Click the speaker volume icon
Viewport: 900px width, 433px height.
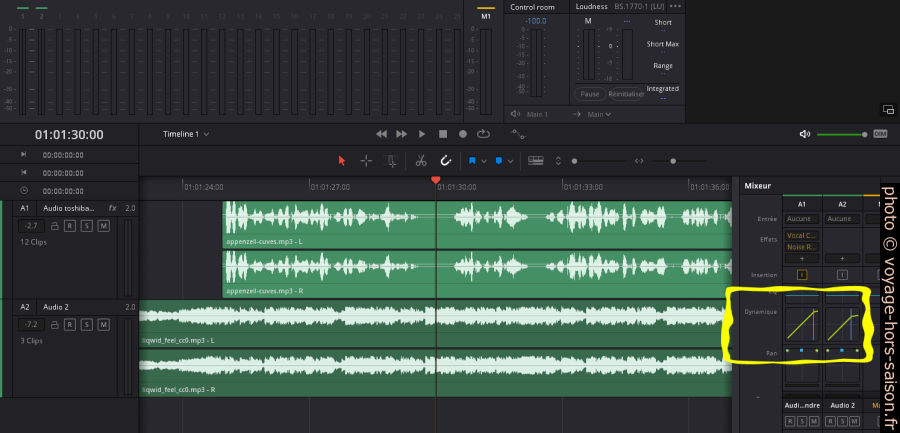point(805,134)
